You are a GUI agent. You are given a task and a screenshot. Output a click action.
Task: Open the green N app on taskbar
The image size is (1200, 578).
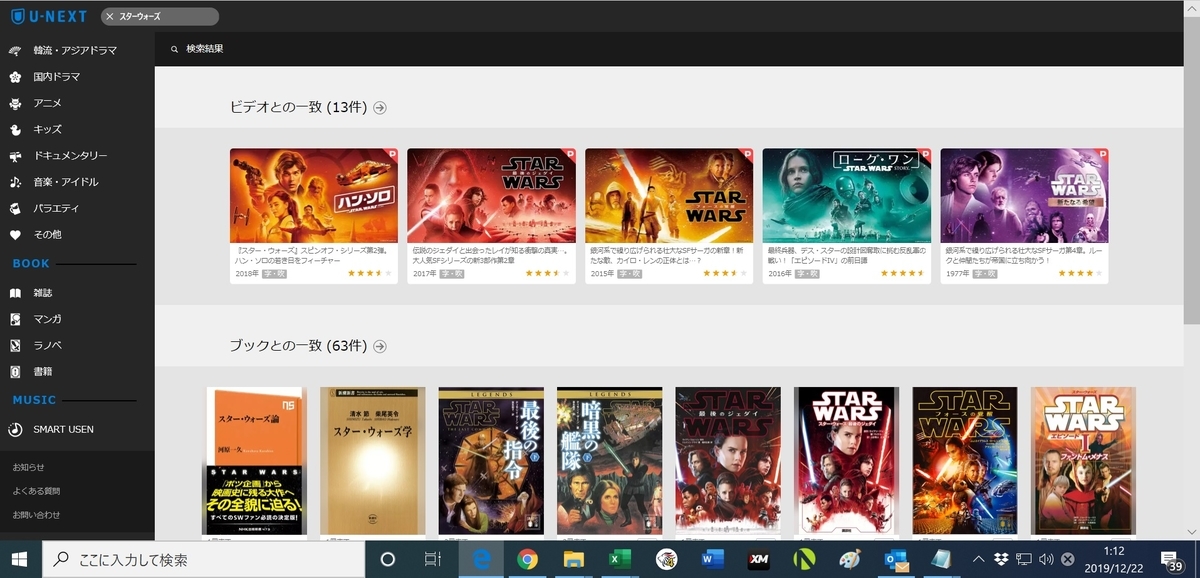pyautogui.click(x=803, y=559)
